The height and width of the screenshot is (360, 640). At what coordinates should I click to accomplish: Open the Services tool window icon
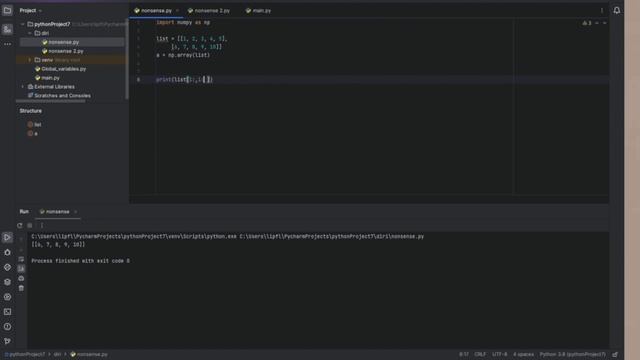point(7,297)
